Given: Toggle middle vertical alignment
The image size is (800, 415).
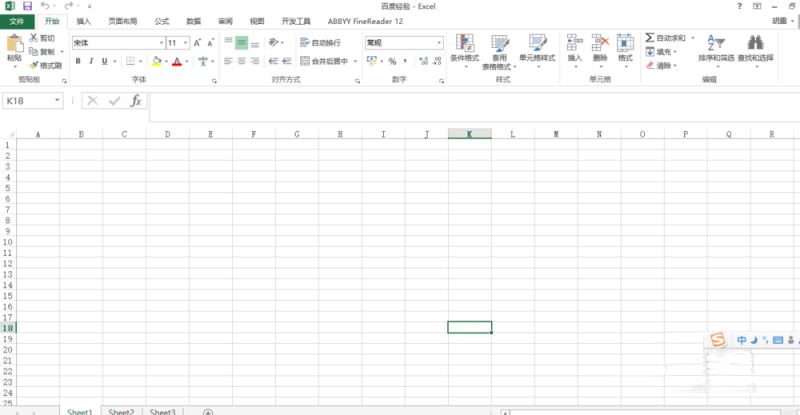Looking at the screenshot, I should pos(241,42).
